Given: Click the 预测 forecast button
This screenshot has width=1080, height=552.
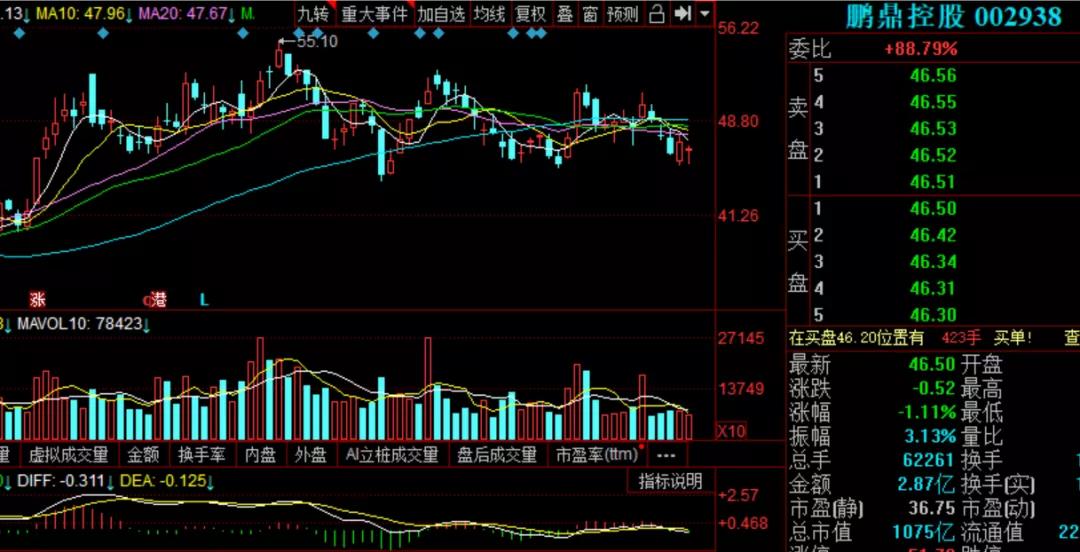Looking at the screenshot, I should click(623, 13).
